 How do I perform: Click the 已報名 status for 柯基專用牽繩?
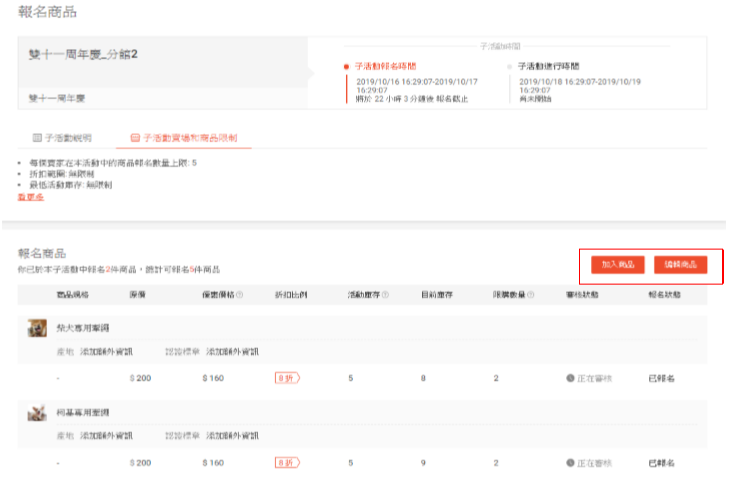[662, 463]
